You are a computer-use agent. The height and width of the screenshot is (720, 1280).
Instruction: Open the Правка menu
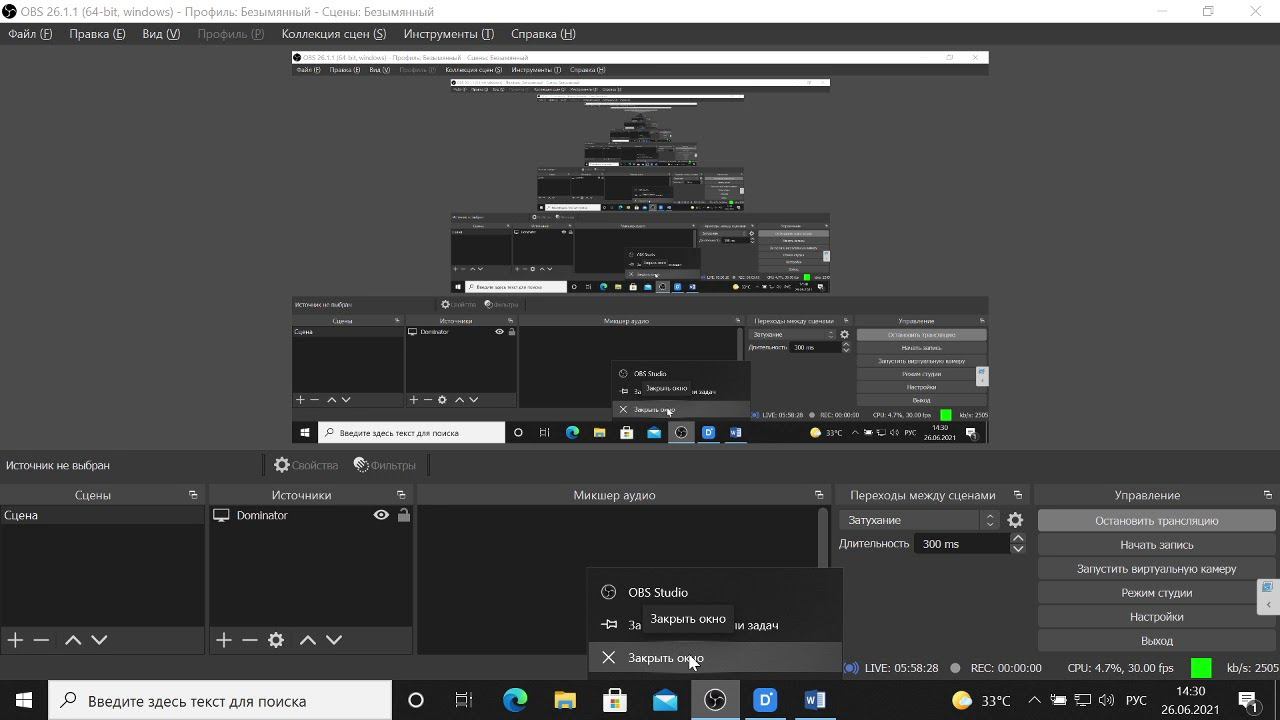tap(97, 34)
